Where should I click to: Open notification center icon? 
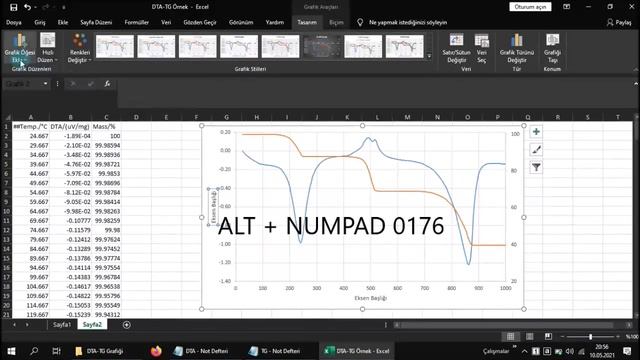click(x=627, y=351)
